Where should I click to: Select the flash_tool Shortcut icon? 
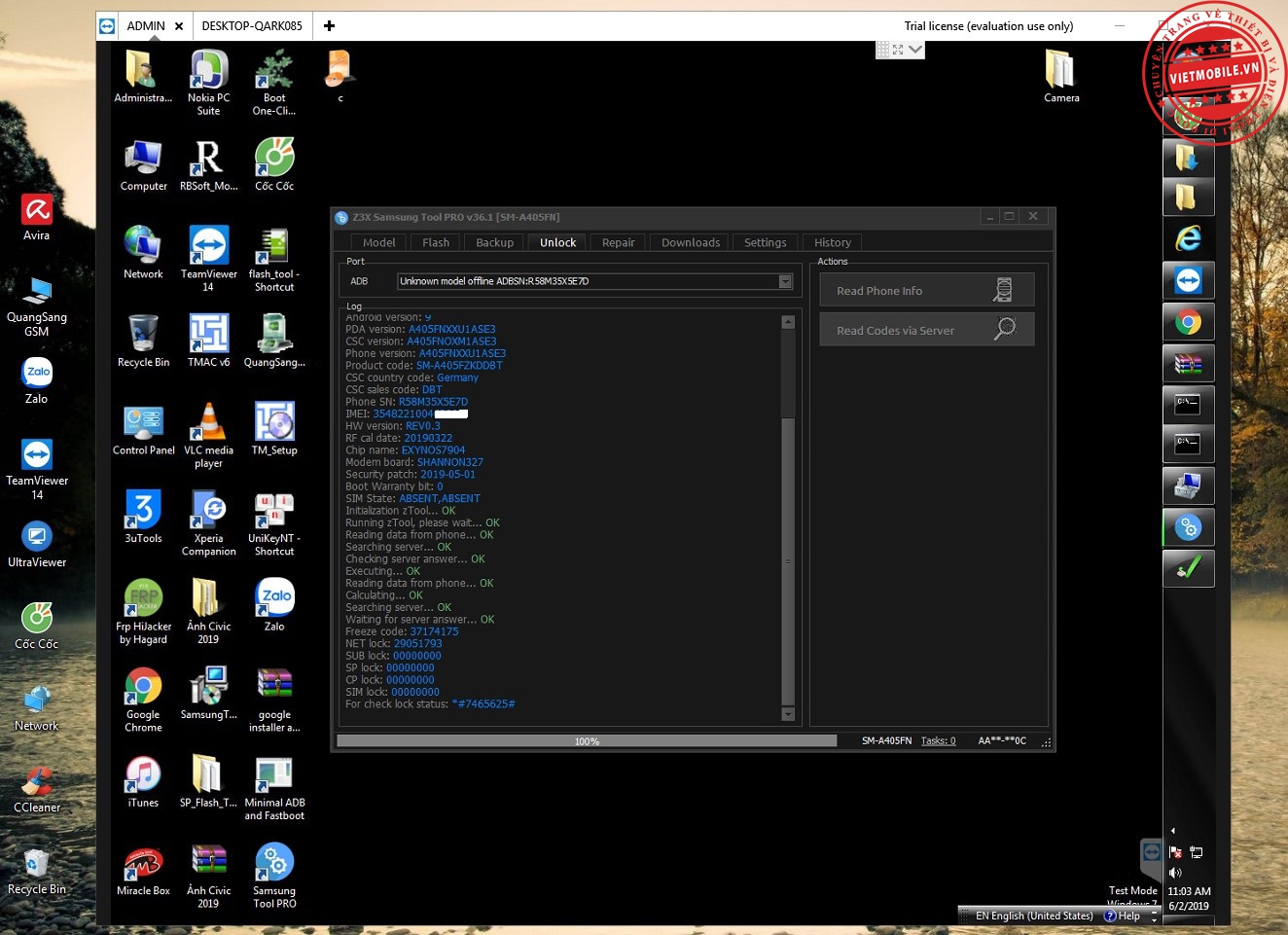click(x=274, y=259)
